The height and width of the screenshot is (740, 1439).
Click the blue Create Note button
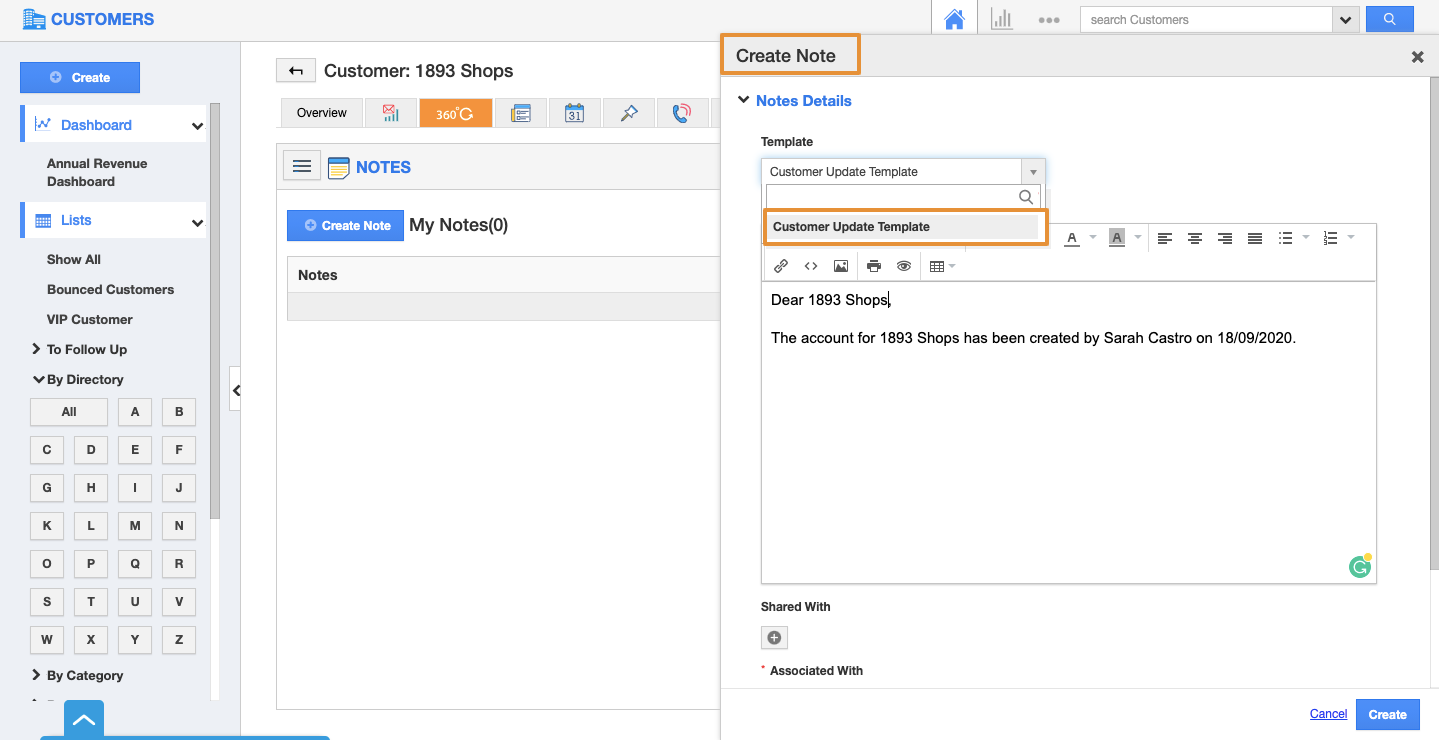345,226
